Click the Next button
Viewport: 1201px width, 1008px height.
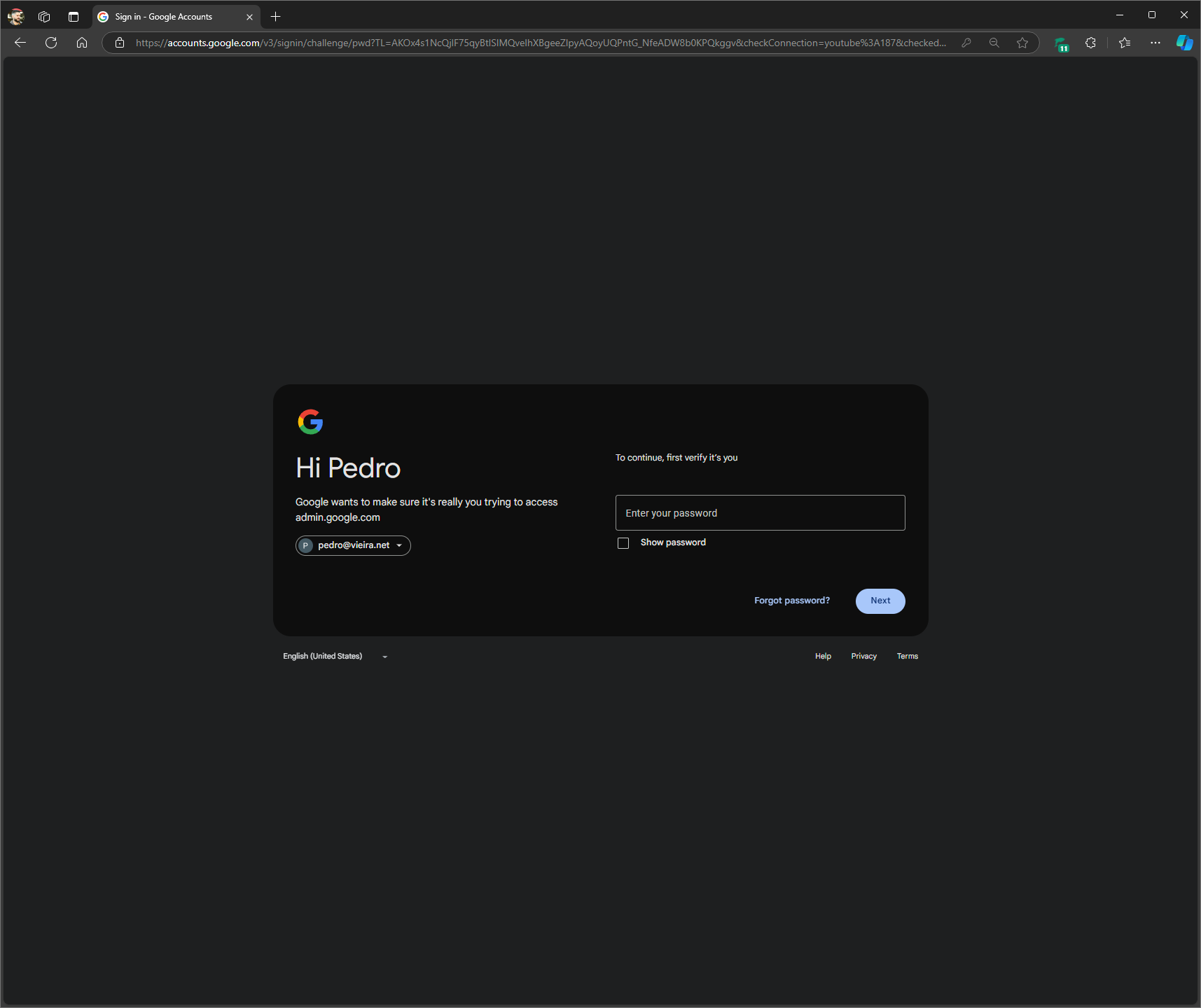point(880,601)
